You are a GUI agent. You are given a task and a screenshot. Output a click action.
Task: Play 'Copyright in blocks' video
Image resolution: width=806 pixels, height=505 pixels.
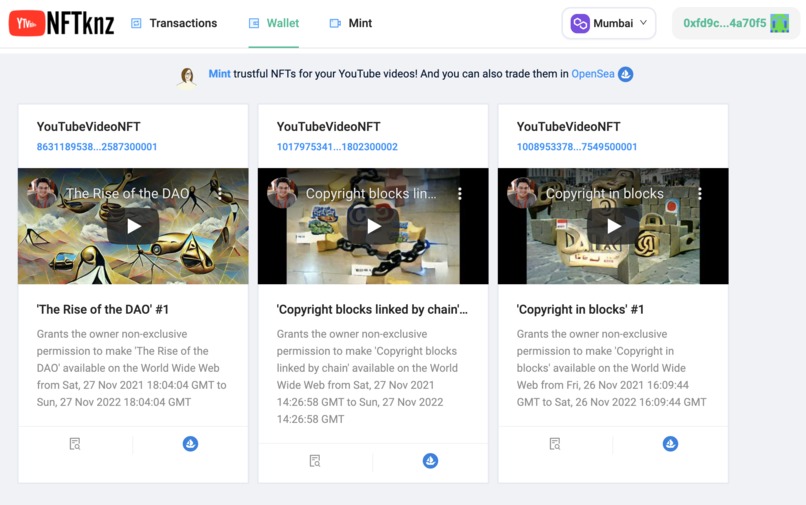(x=613, y=226)
